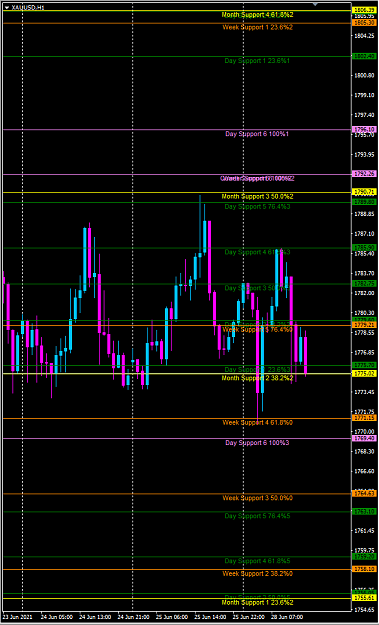Click the orange 1758.10 price tag

pos(365,569)
